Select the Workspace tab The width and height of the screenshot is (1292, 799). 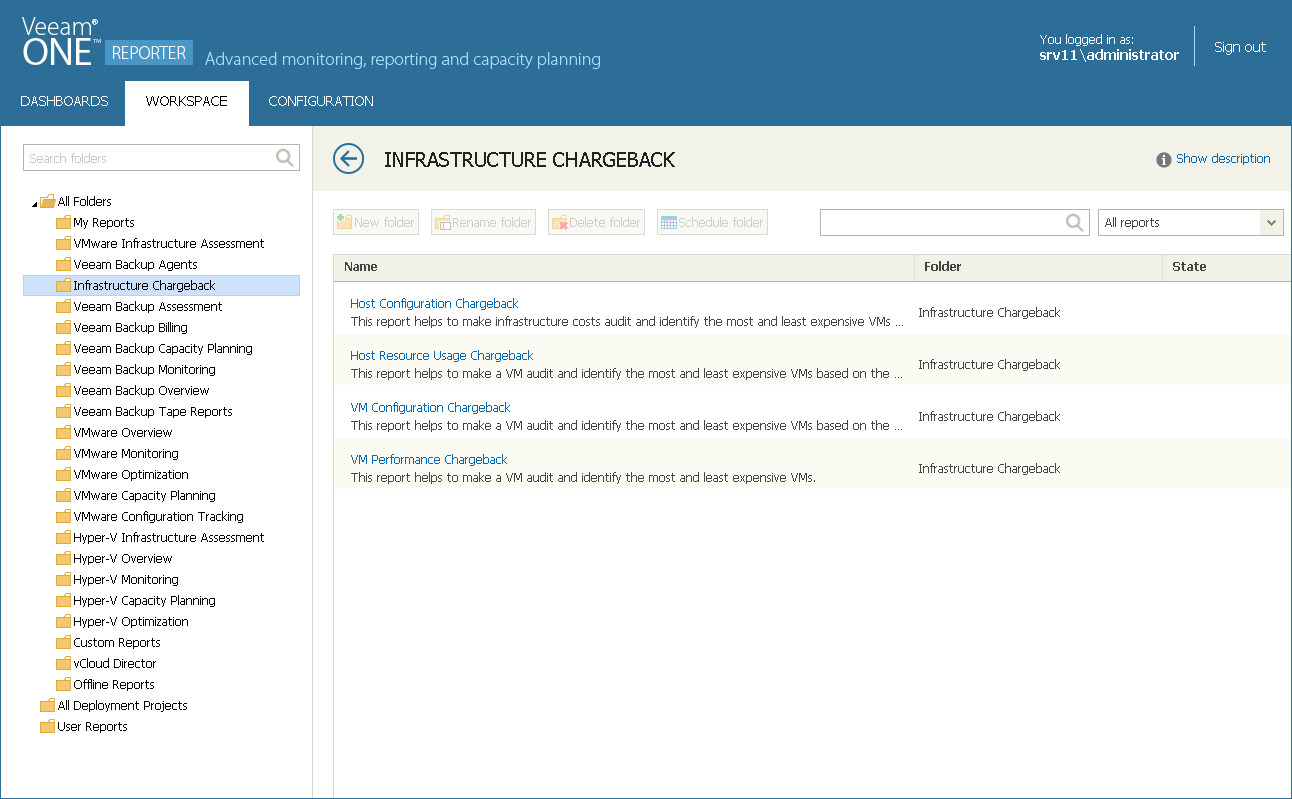click(x=187, y=101)
